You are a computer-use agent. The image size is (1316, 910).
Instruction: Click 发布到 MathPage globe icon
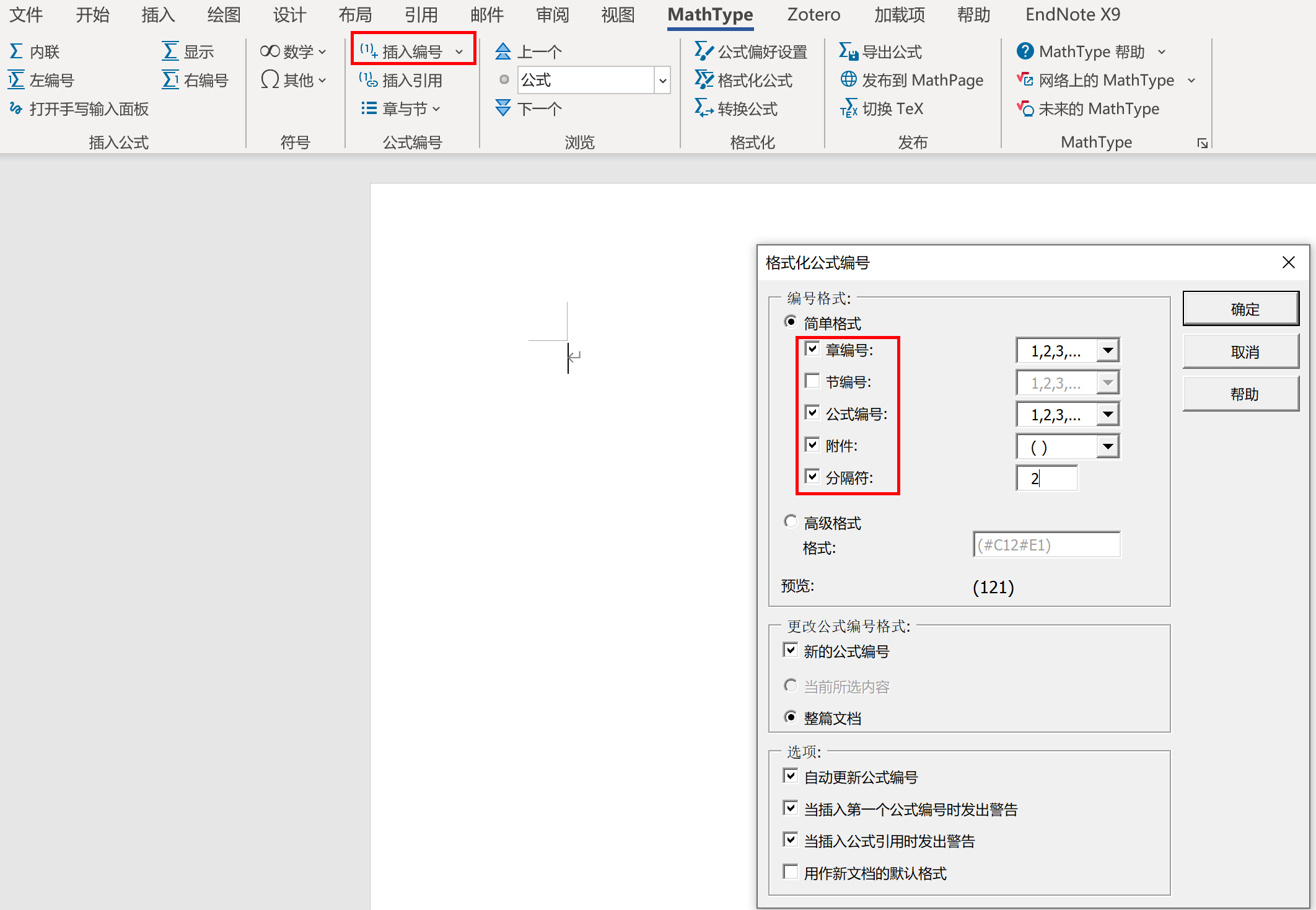point(848,80)
